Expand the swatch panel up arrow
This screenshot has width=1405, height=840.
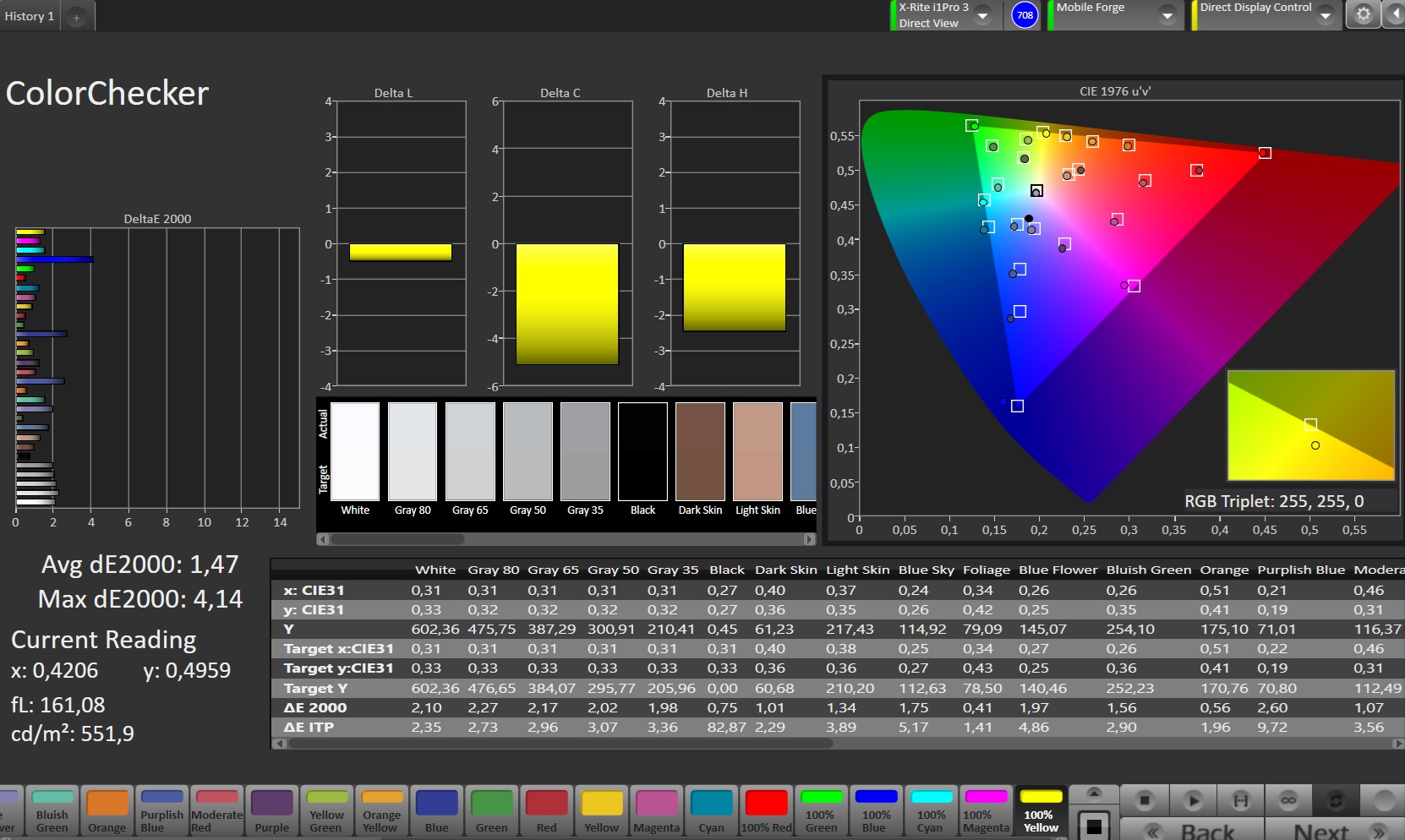tap(1094, 793)
